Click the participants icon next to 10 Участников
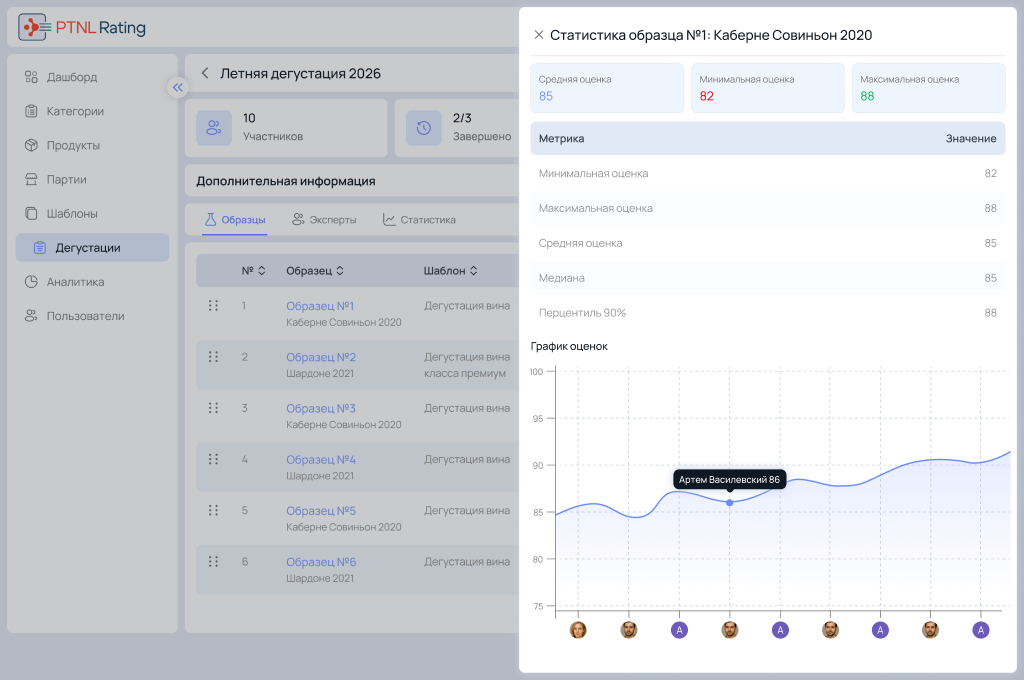 (x=214, y=128)
